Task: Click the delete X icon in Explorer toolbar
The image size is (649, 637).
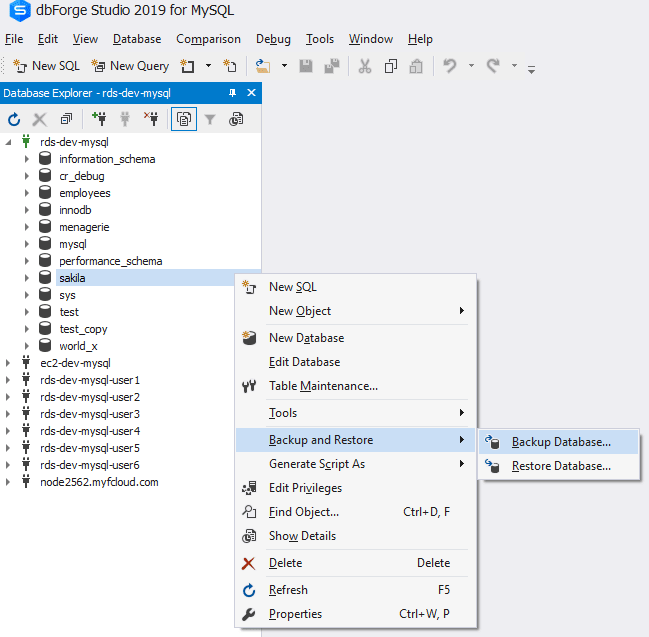Action: click(40, 120)
